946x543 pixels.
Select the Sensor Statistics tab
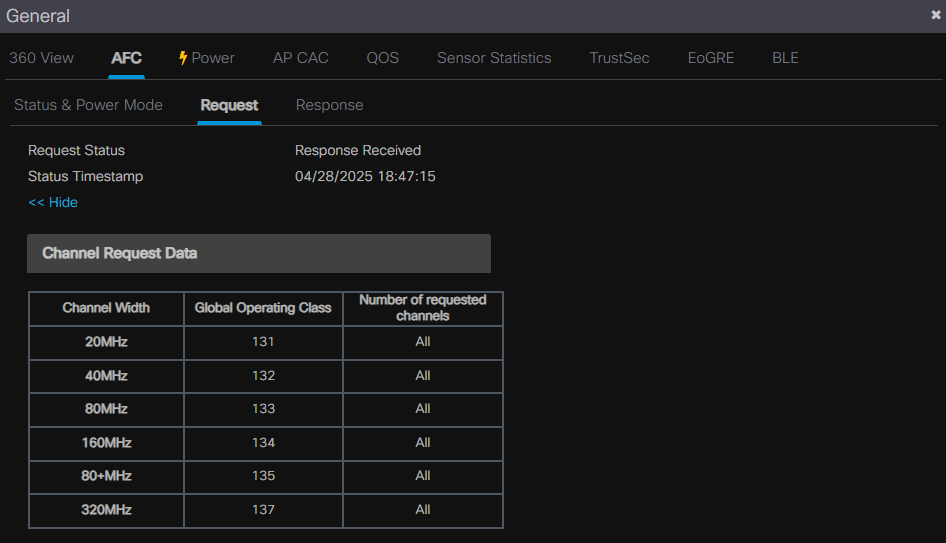click(x=494, y=58)
